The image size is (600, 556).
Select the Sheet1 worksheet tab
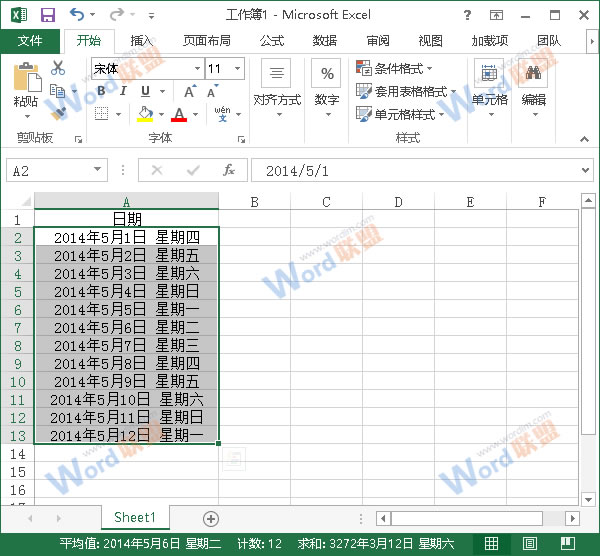(135, 517)
